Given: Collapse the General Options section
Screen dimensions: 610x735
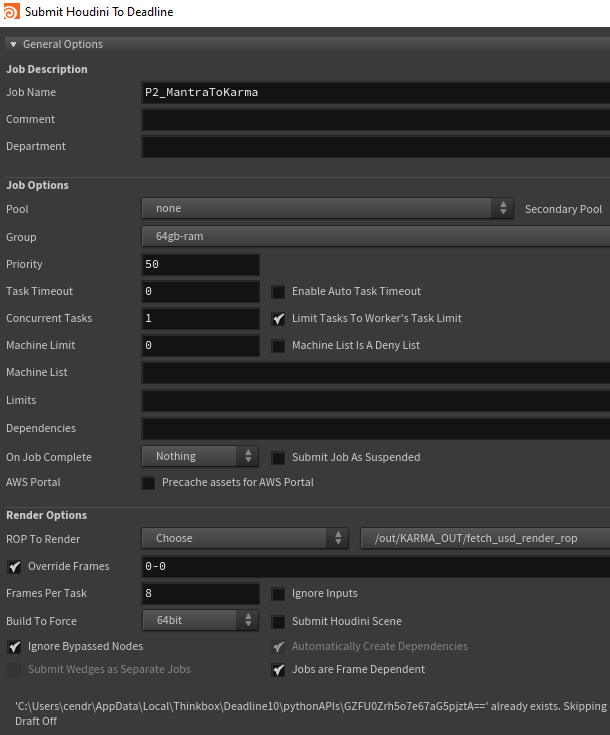Looking at the screenshot, I should click(x=13, y=45).
